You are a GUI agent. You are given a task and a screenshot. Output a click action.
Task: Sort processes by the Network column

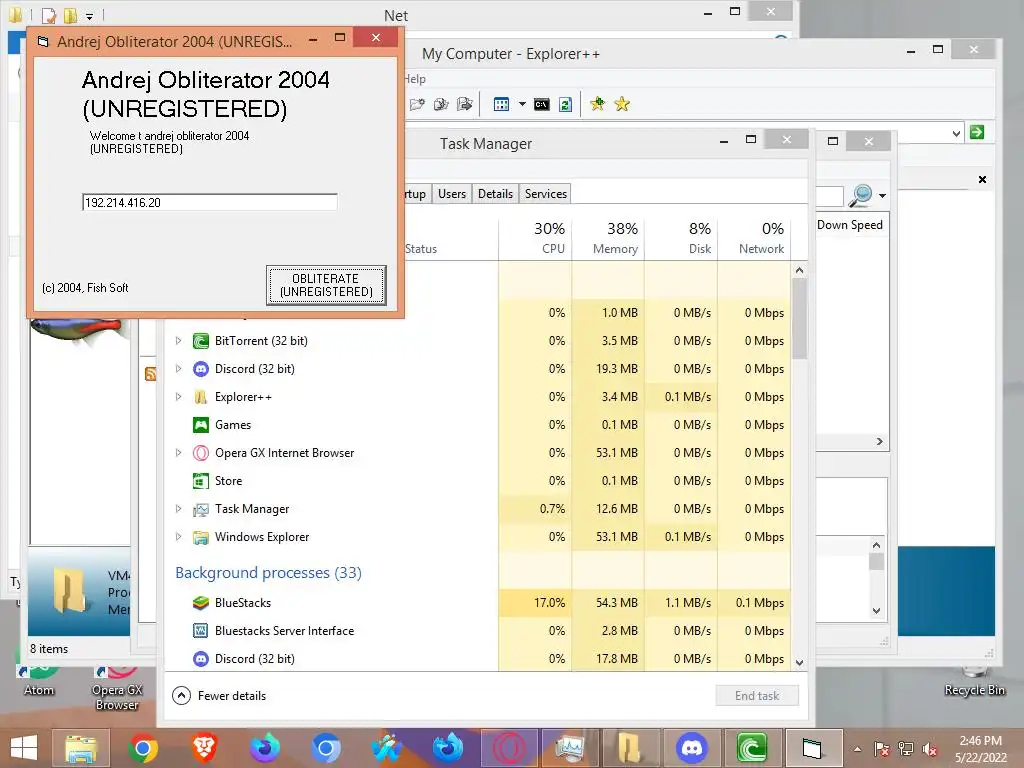tap(754, 238)
